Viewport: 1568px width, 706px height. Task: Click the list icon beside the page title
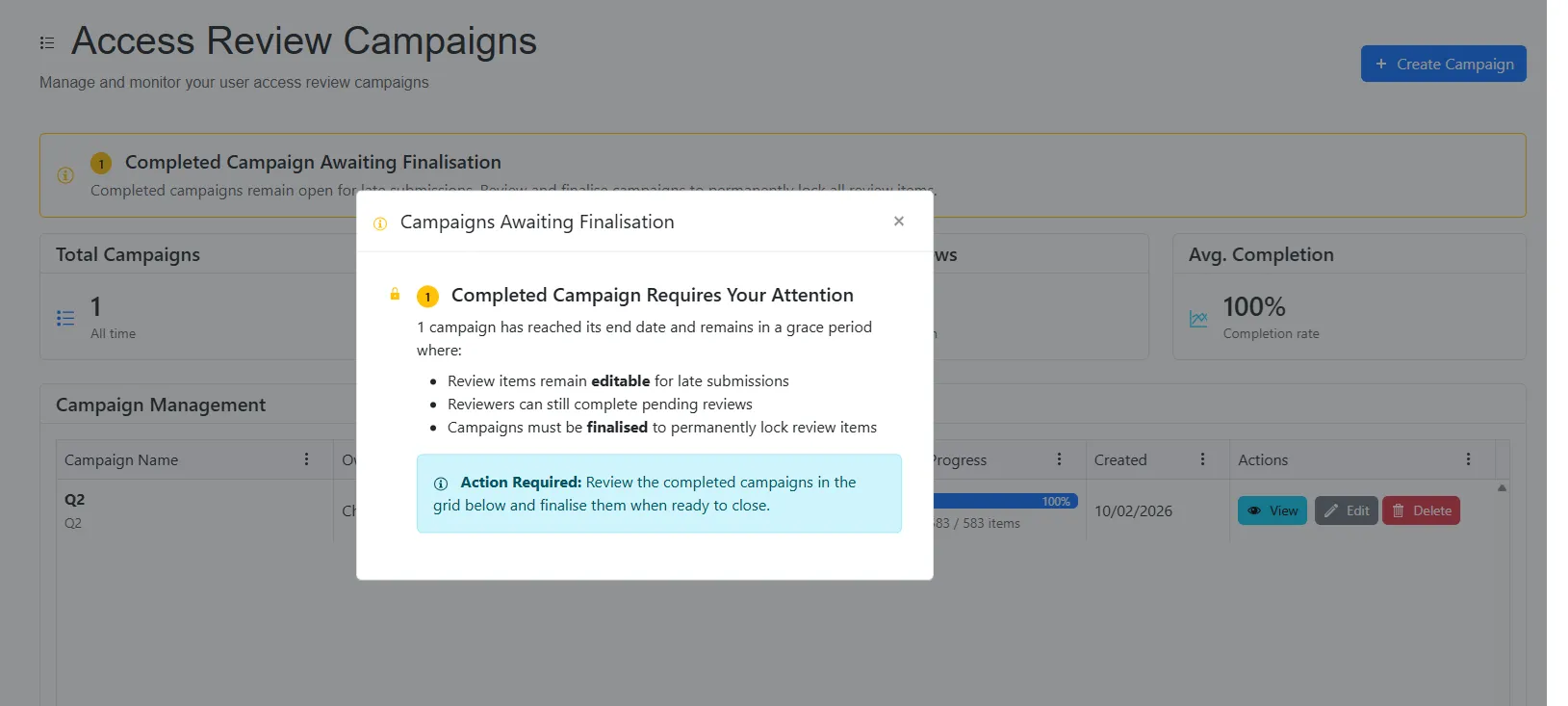pos(47,43)
